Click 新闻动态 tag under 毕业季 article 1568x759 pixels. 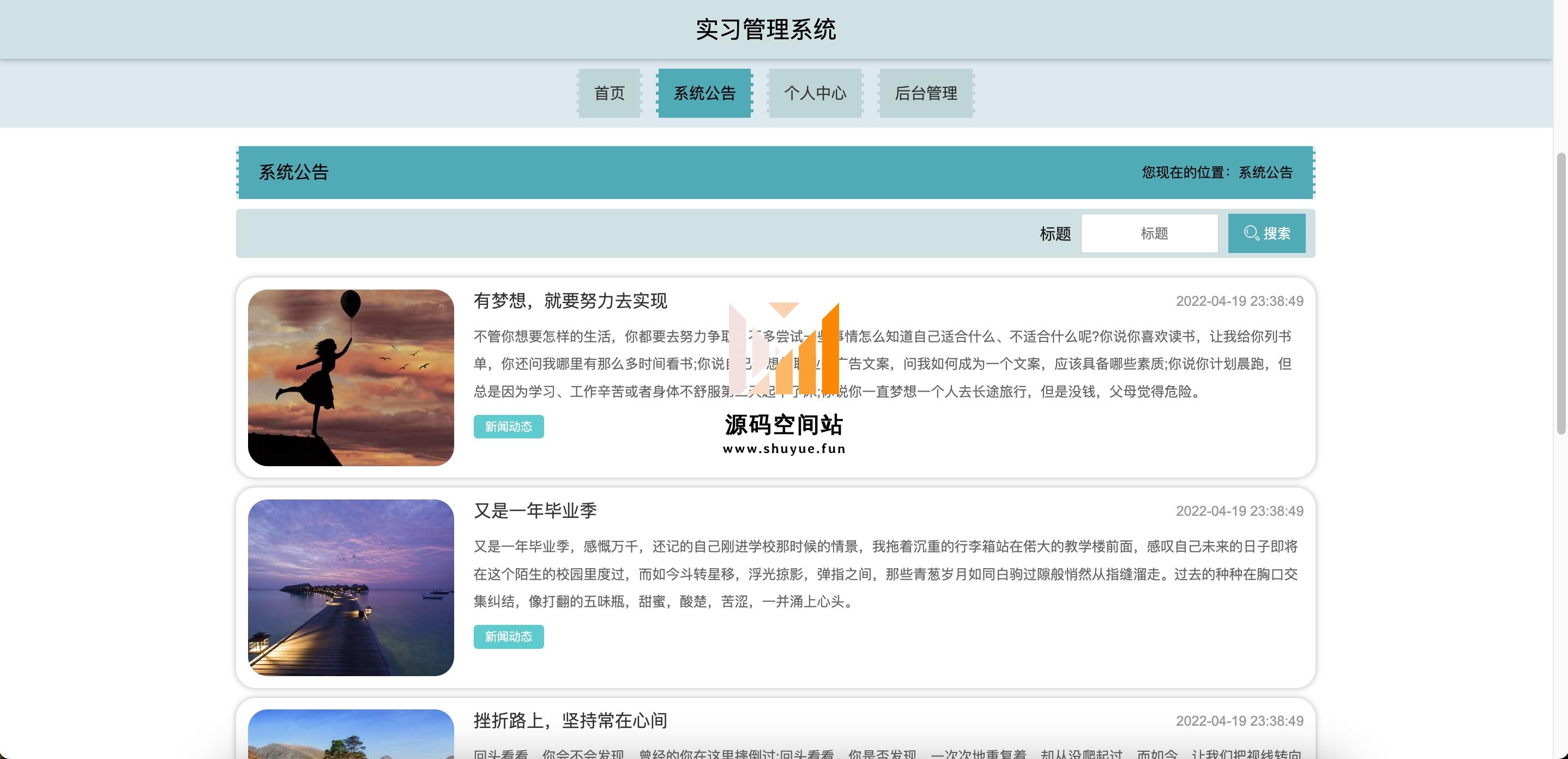pos(508,637)
